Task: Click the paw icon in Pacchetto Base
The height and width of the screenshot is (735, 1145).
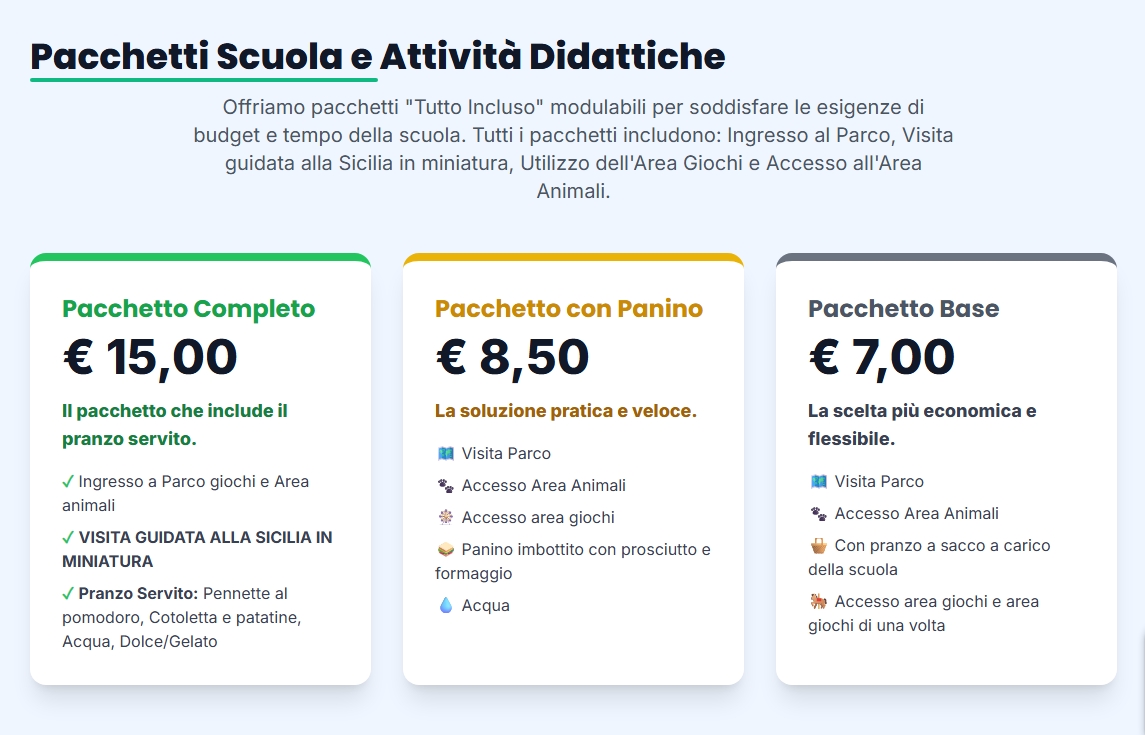Action: [819, 514]
